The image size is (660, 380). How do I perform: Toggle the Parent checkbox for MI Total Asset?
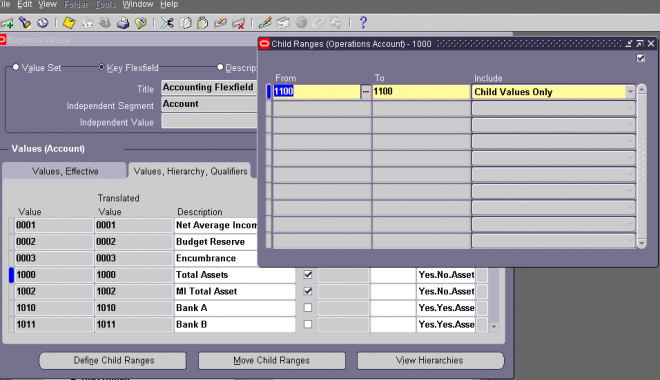click(308, 291)
